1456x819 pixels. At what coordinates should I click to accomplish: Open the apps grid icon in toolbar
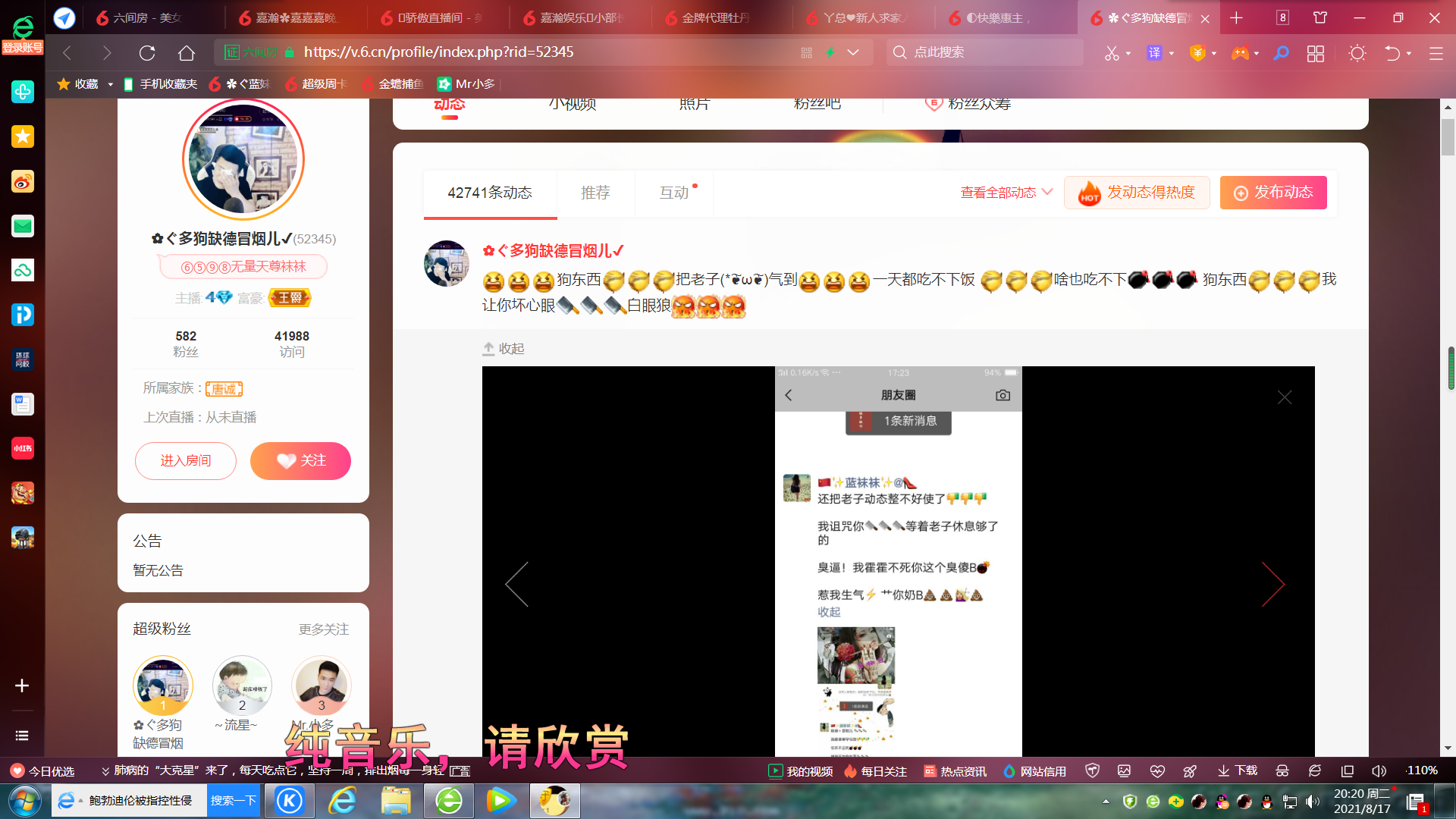1316,53
